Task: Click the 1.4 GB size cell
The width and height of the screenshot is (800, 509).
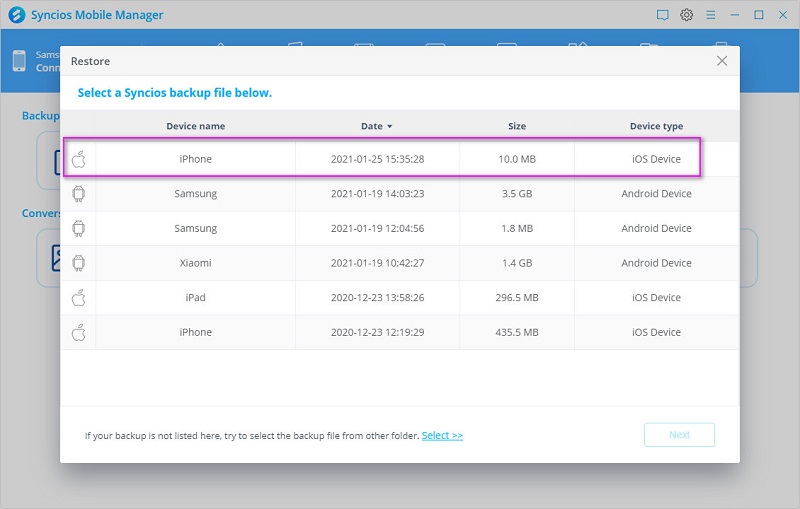Action: 517,263
